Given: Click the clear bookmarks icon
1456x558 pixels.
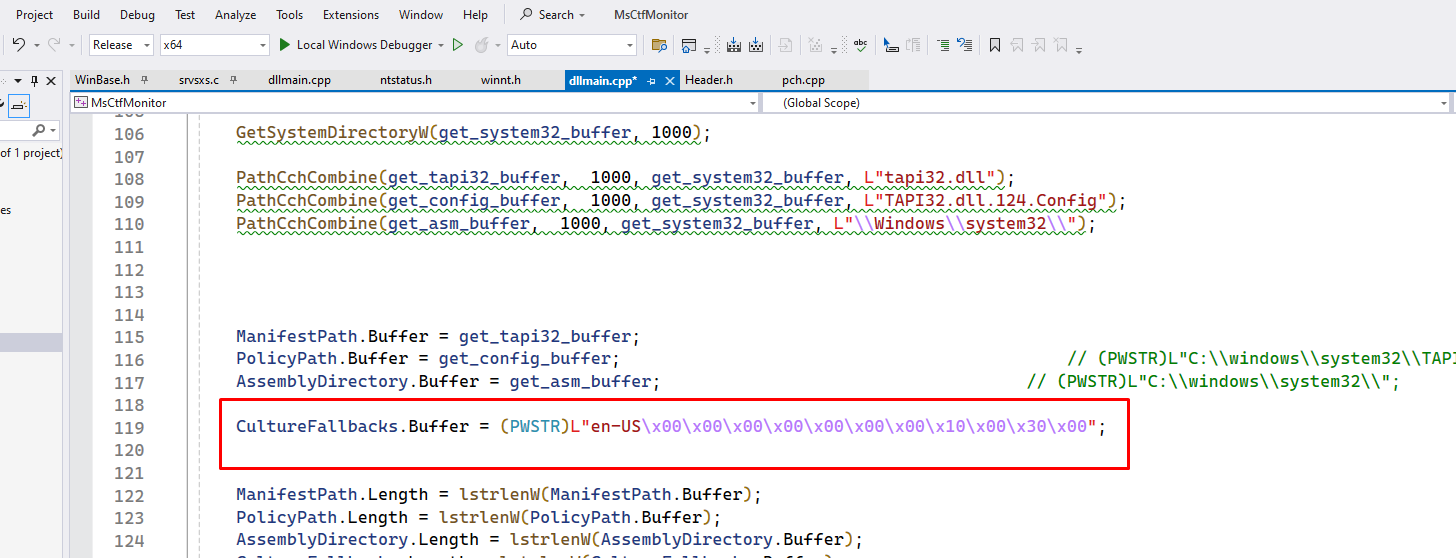Looking at the screenshot, I should (1061, 45).
